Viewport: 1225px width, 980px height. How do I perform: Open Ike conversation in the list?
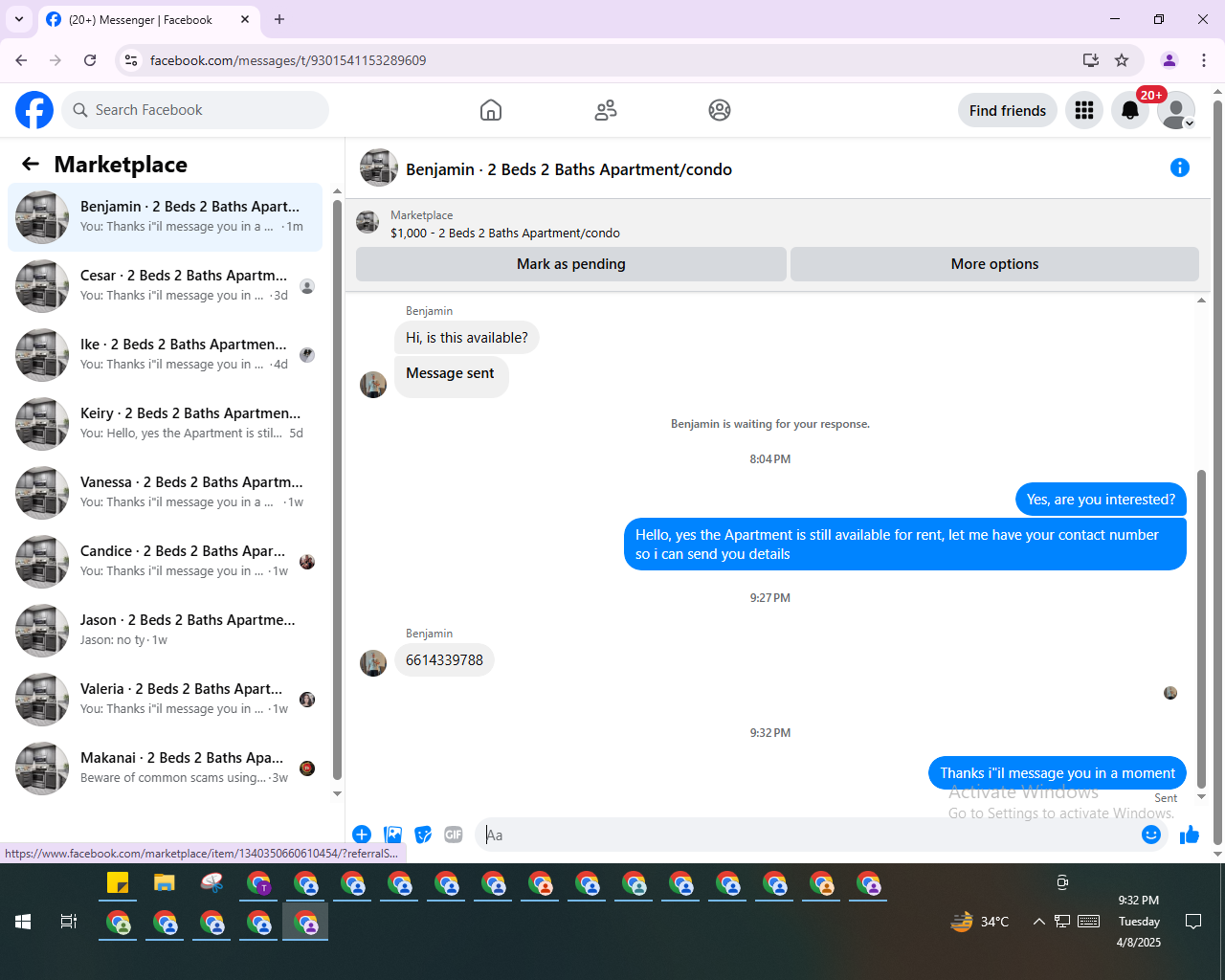tap(165, 355)
